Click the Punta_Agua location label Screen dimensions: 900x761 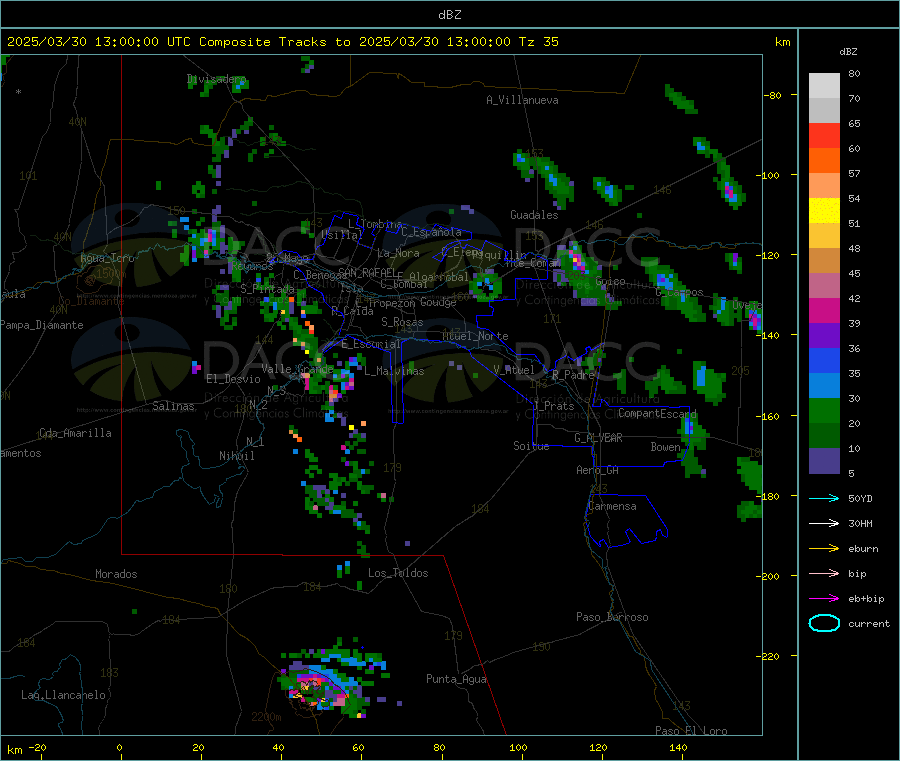tap(456, 679)
